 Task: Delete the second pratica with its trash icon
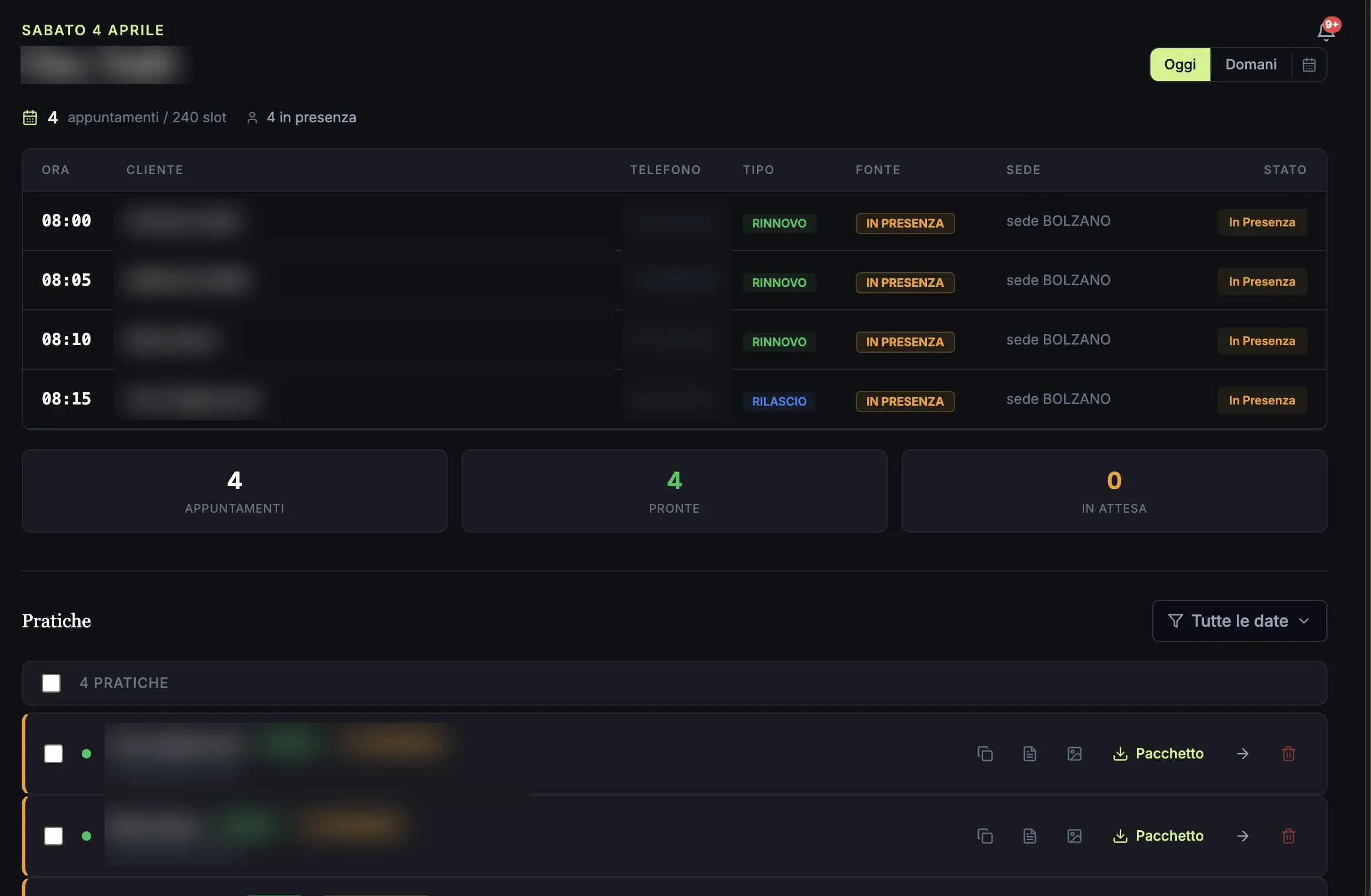[x=1288, y=836]
